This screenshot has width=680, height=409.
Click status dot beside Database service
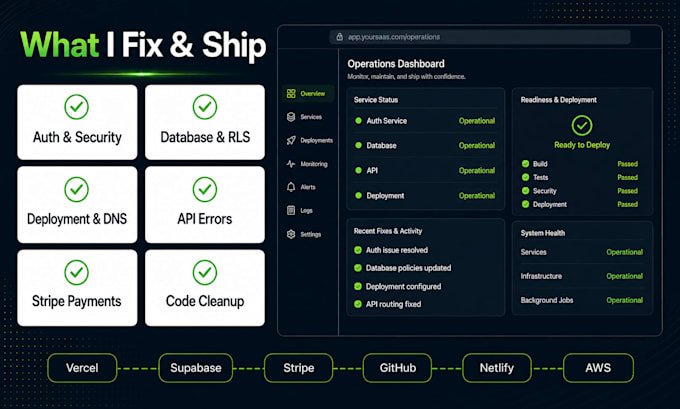(x=358, y=146)
